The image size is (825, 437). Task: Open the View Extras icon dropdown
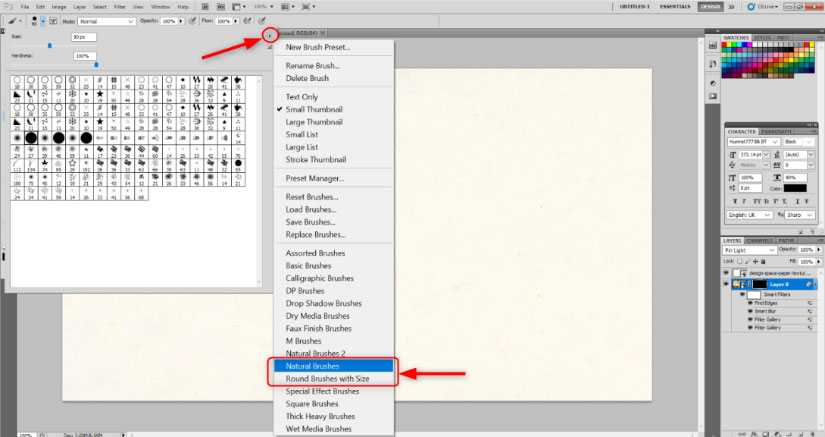click(x=239, y=7)
